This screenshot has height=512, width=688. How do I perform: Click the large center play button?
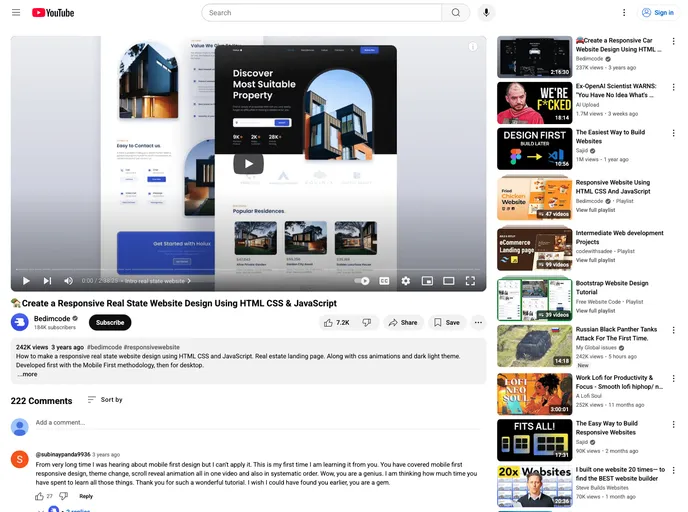click(249, 164)
